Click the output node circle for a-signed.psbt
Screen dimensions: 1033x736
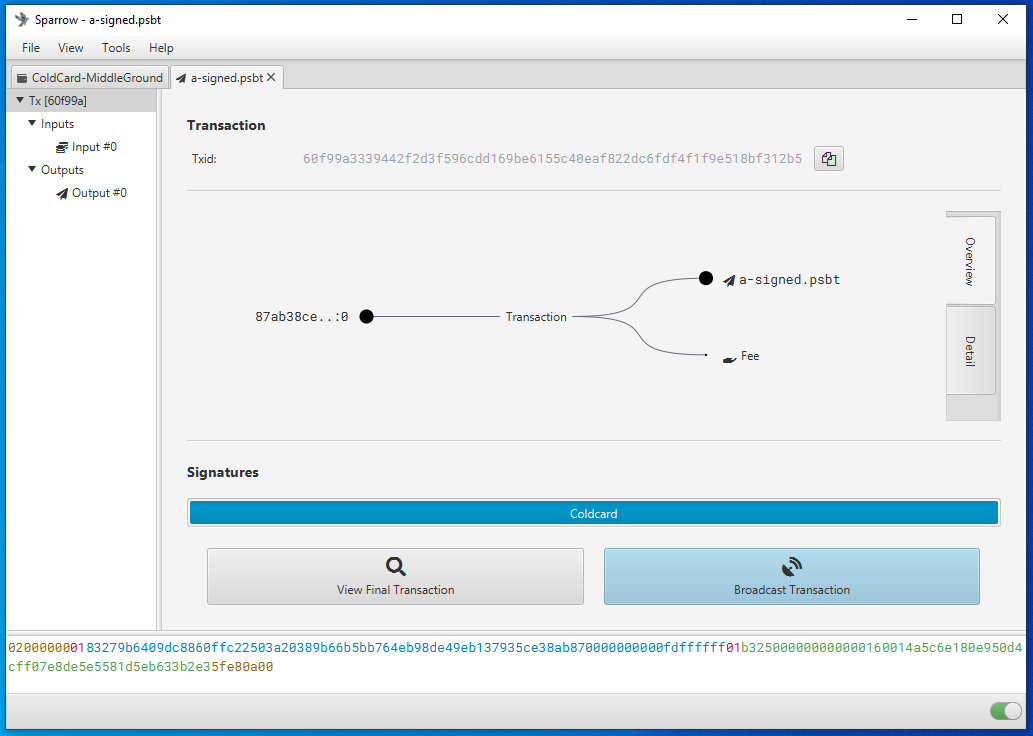pos(706,278)
